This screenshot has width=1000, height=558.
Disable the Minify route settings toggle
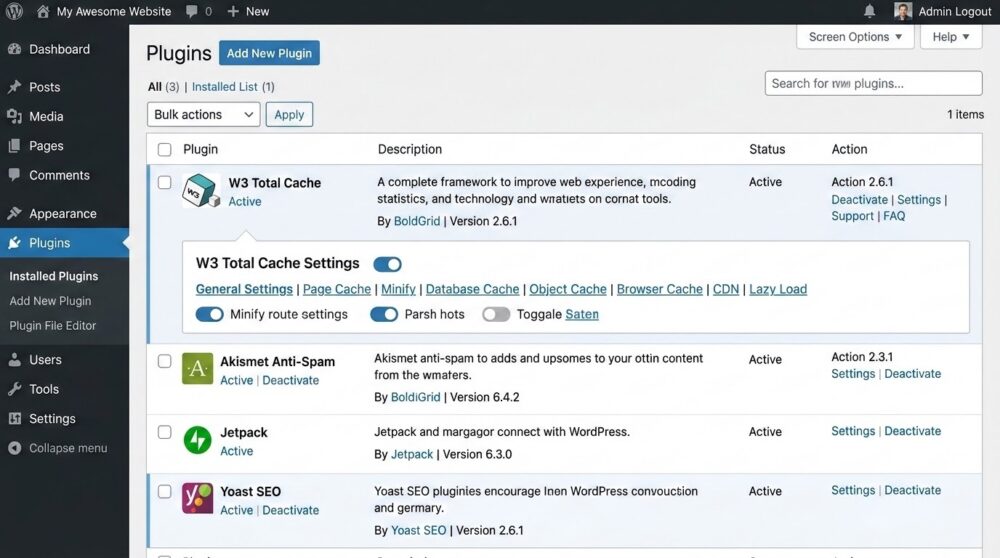(209, 314)
